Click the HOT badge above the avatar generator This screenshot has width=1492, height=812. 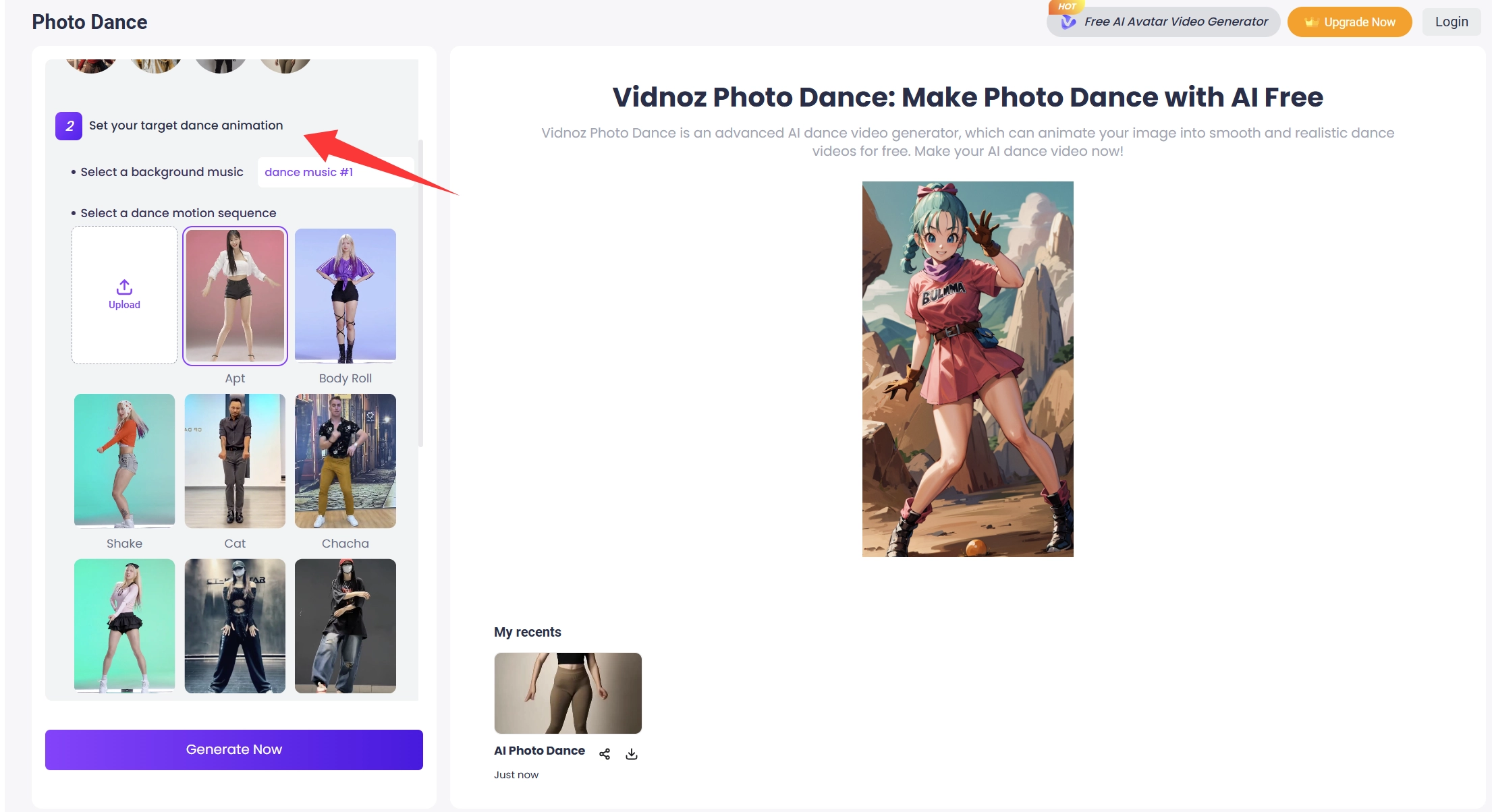1067,6
